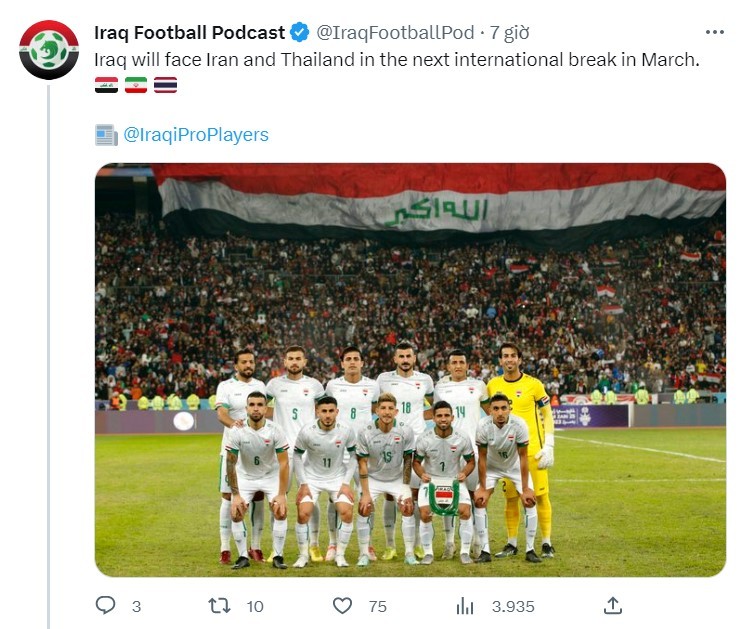Click the views count 3.935
This screenshot has width=747, height=629.
[x=513, y=606]
